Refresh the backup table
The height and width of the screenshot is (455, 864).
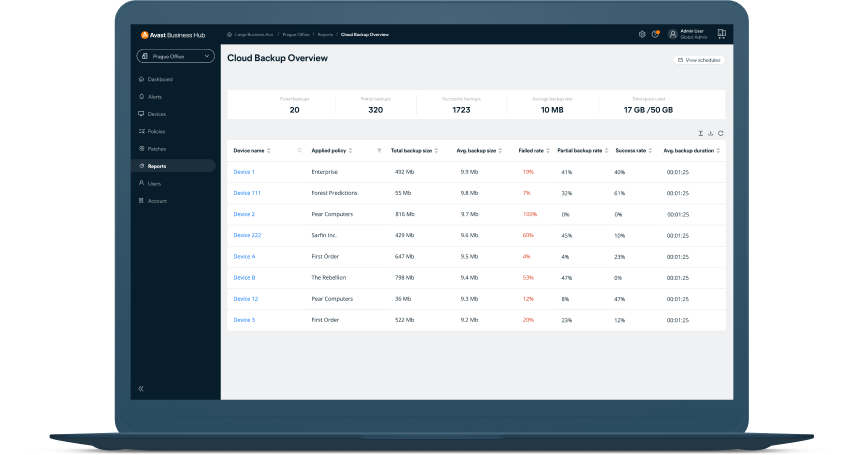(x=720, y=133)
